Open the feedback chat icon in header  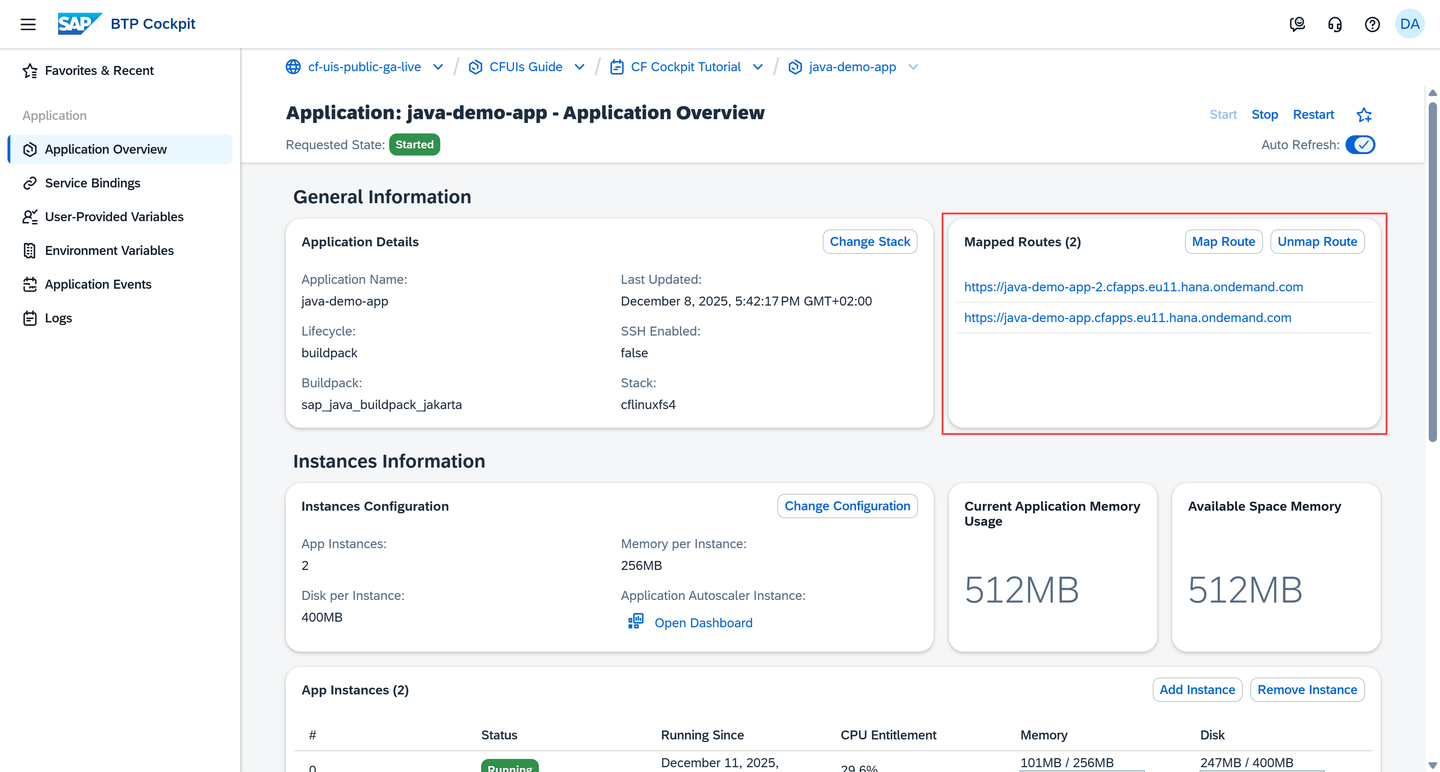[x=1297, y=24]
